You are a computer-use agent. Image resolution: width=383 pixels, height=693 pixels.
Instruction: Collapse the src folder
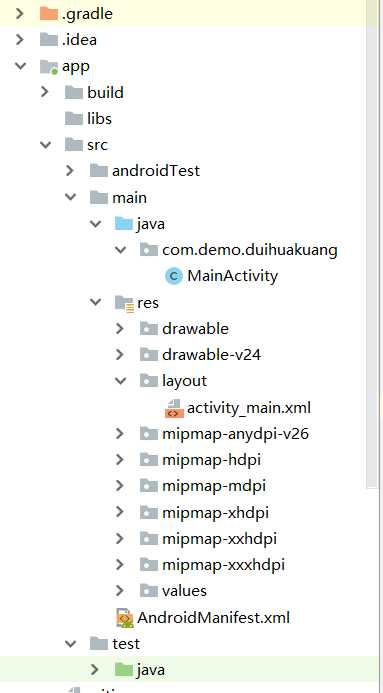click(x=46, y=145)
